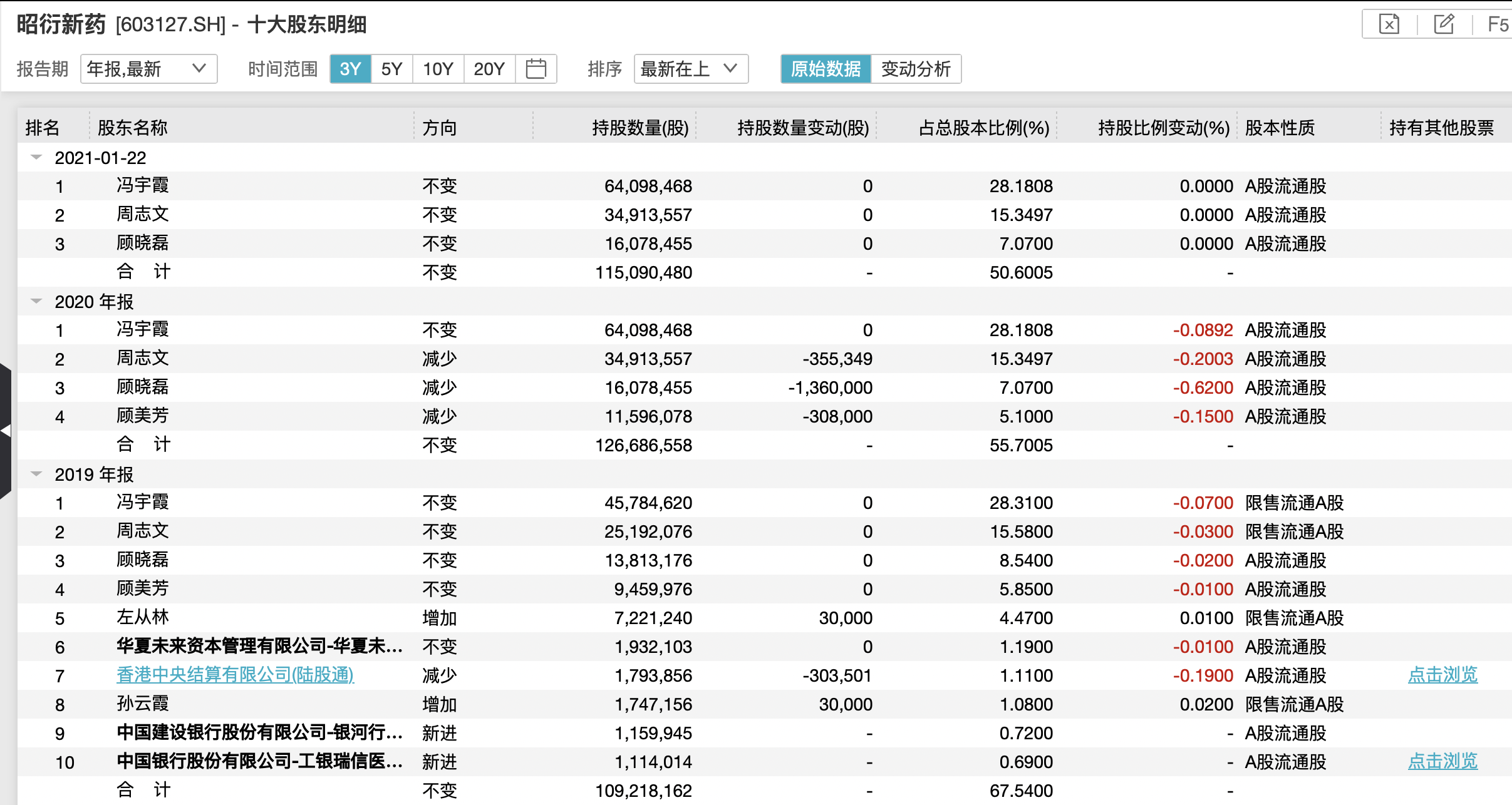The width and height of the screenshot is (1512, 805).
Task: Open the 排序 最新在上 dropdown
Action: click(x=690, y=69)
